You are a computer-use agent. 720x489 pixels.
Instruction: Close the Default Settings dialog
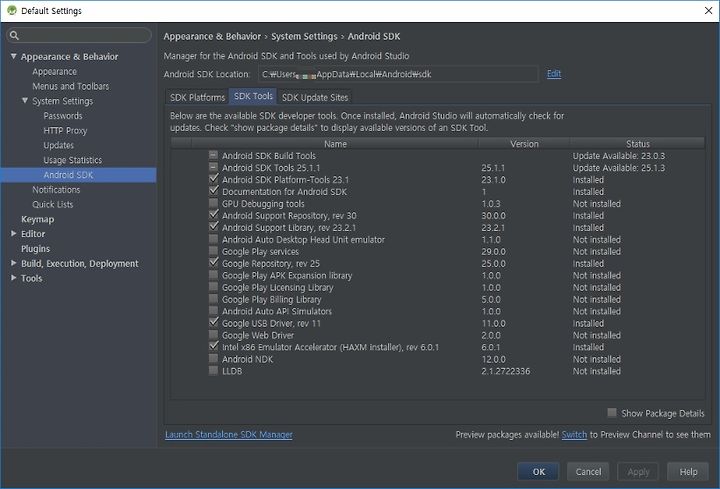708,10
